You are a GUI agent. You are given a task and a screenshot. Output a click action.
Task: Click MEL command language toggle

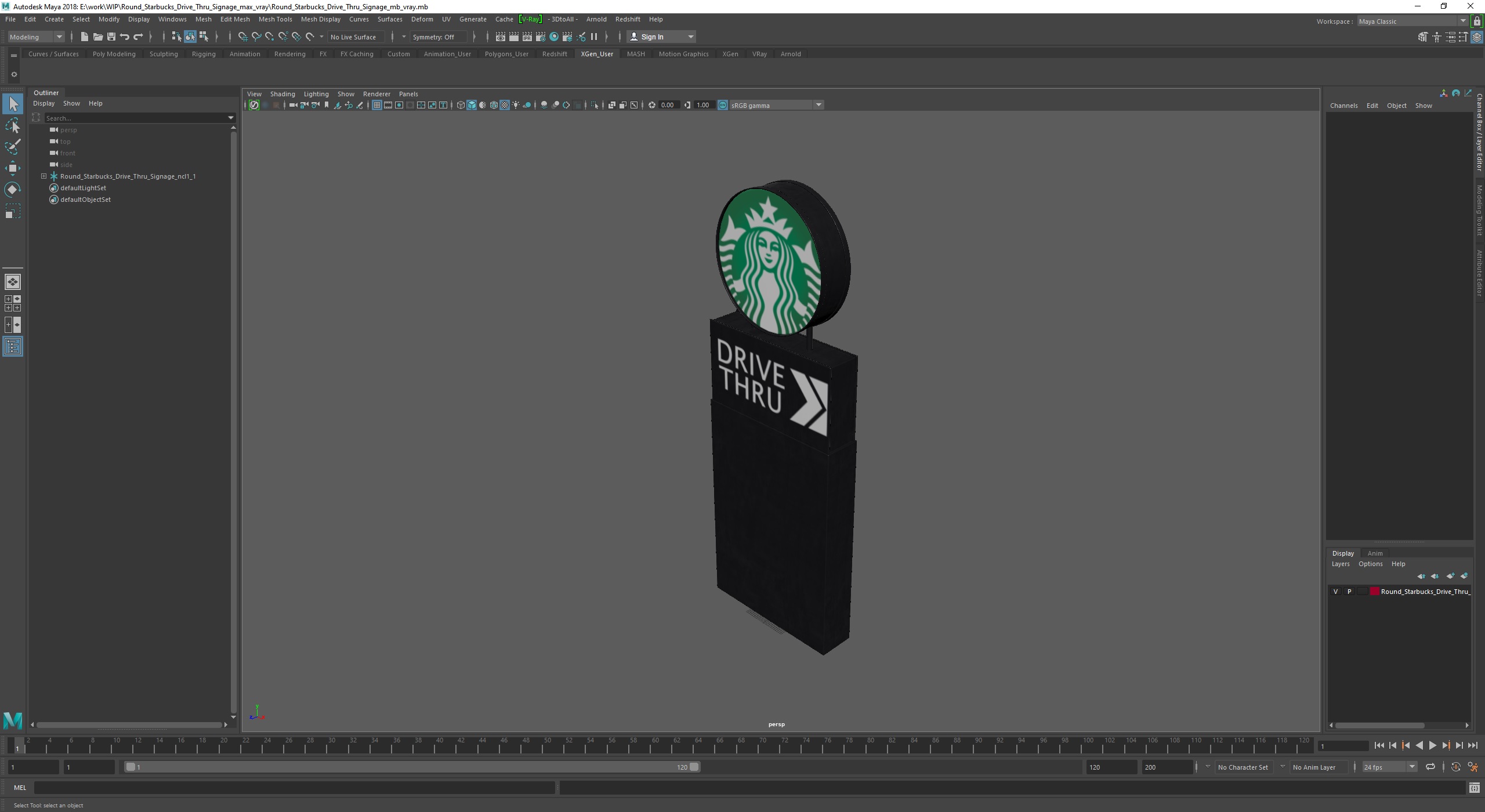click(20, 788)
